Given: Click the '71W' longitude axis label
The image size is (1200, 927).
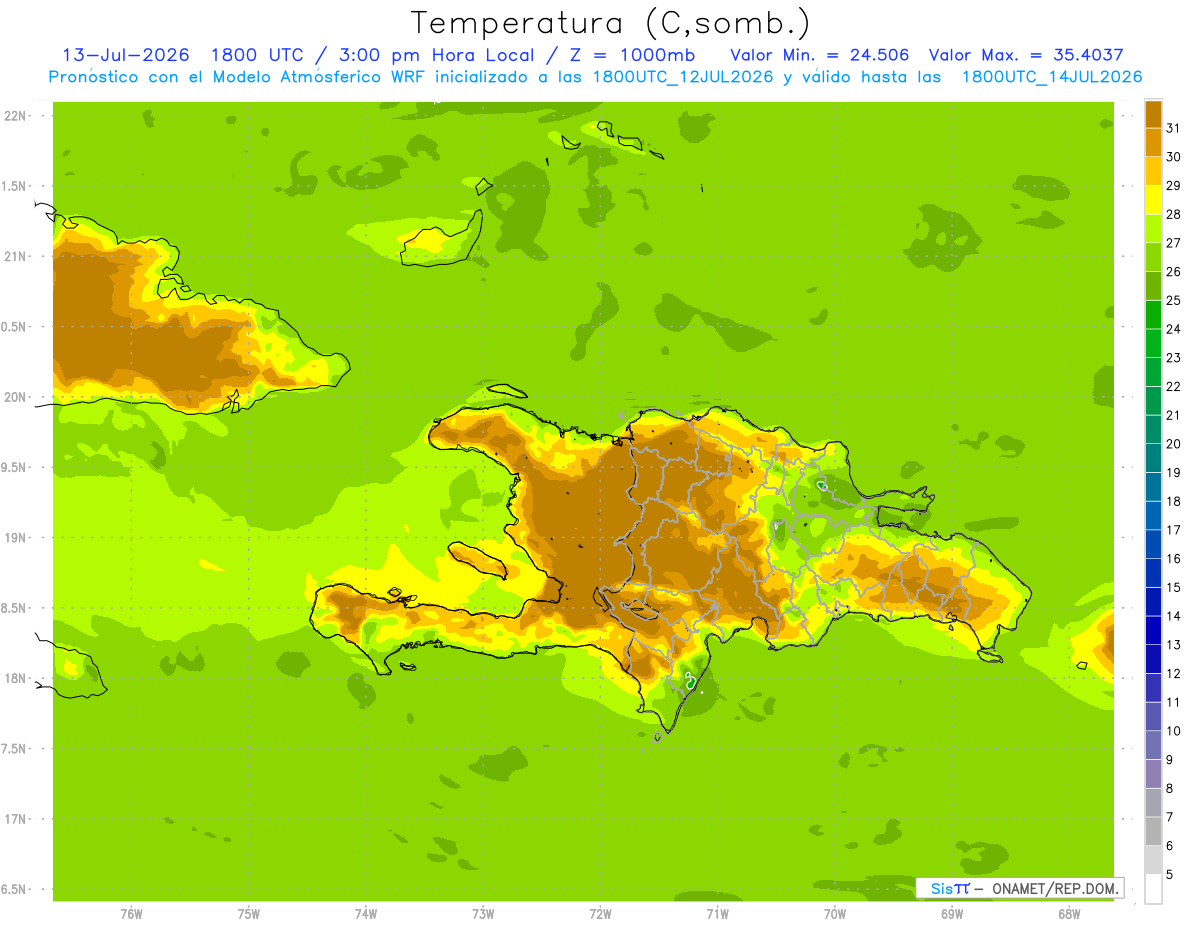Looking at the screenshot, I should [717, 913].
